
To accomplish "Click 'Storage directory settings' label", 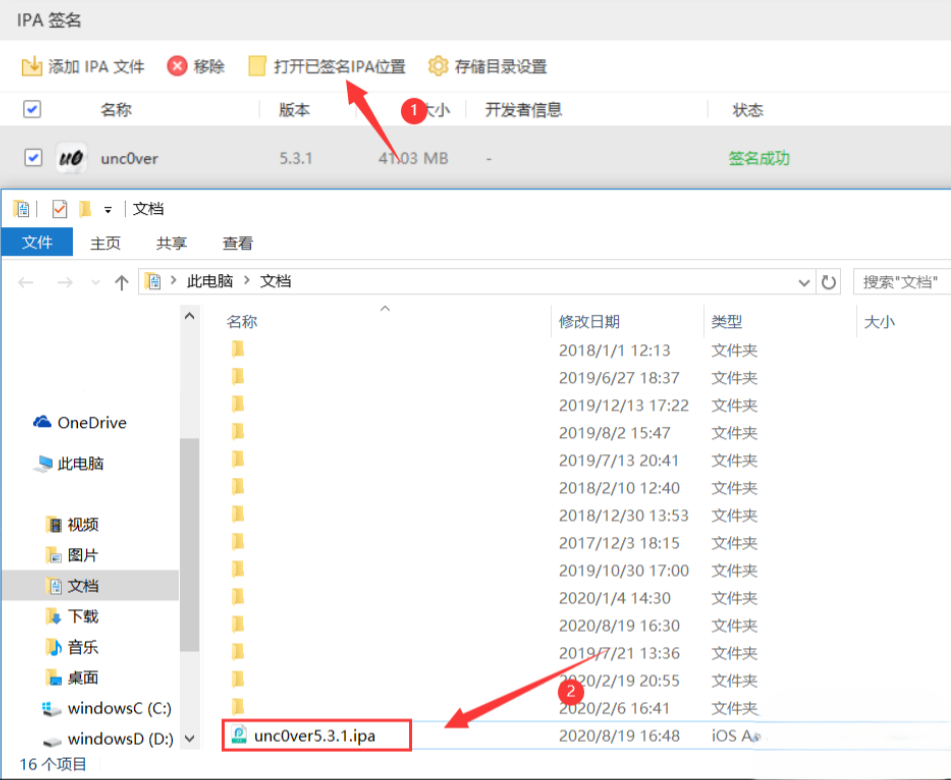I will (501, 66).
